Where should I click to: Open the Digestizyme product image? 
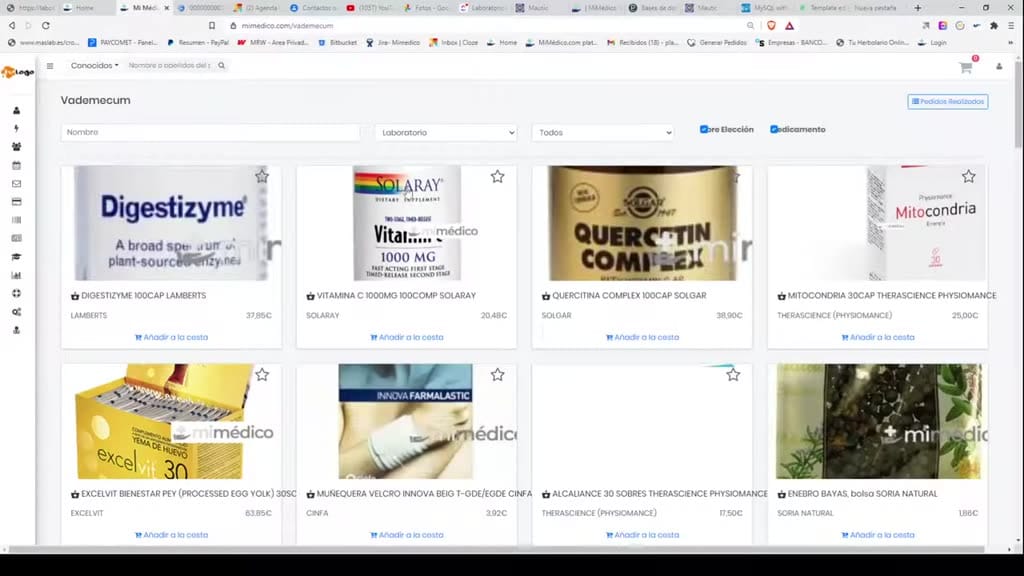coord(171,223)
